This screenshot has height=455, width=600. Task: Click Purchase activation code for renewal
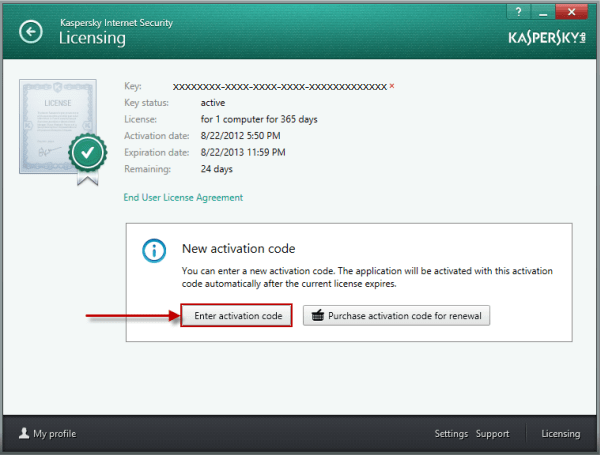(396, 315)
